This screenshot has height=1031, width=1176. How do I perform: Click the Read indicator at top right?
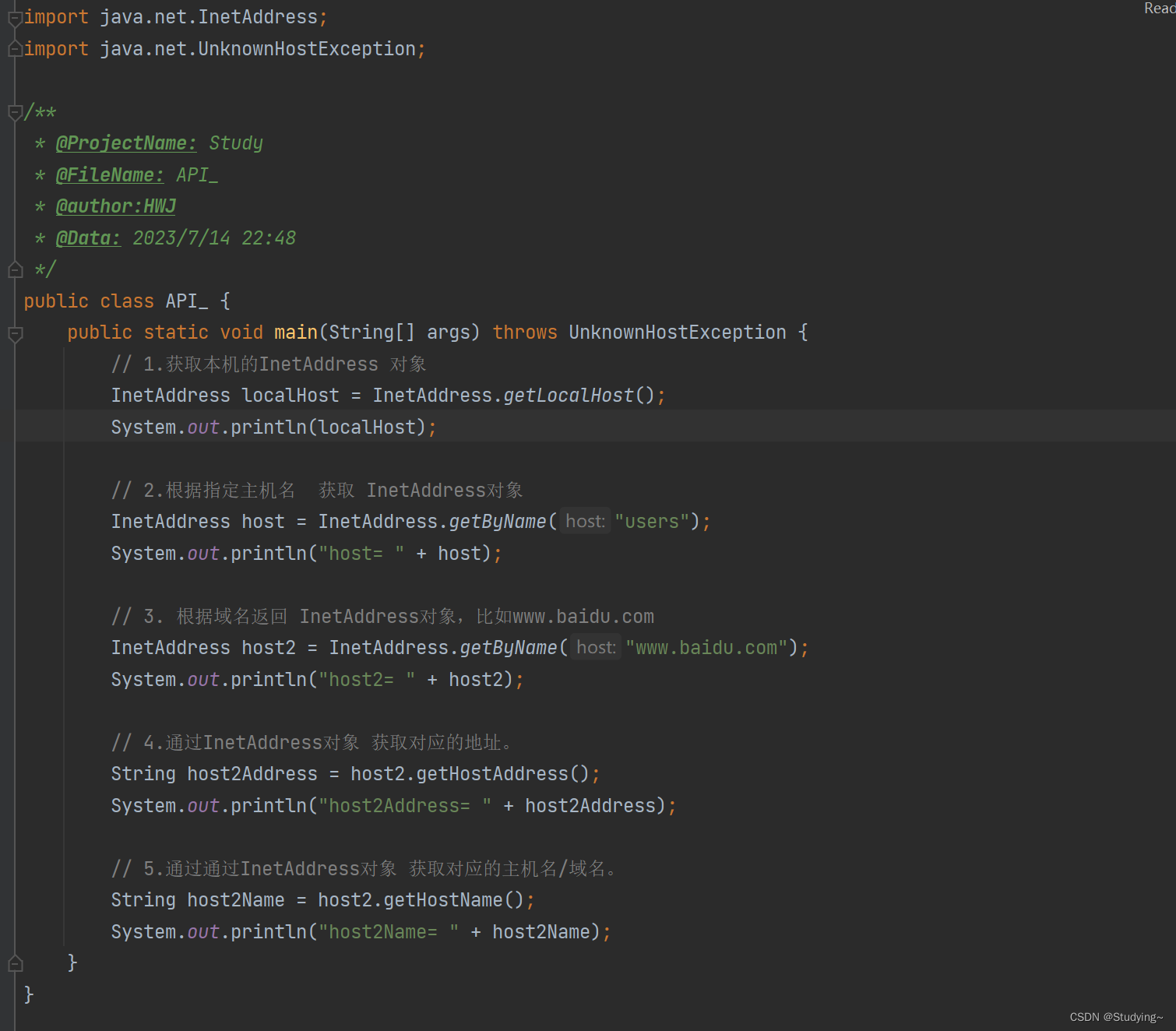(x=1160, y=9)
